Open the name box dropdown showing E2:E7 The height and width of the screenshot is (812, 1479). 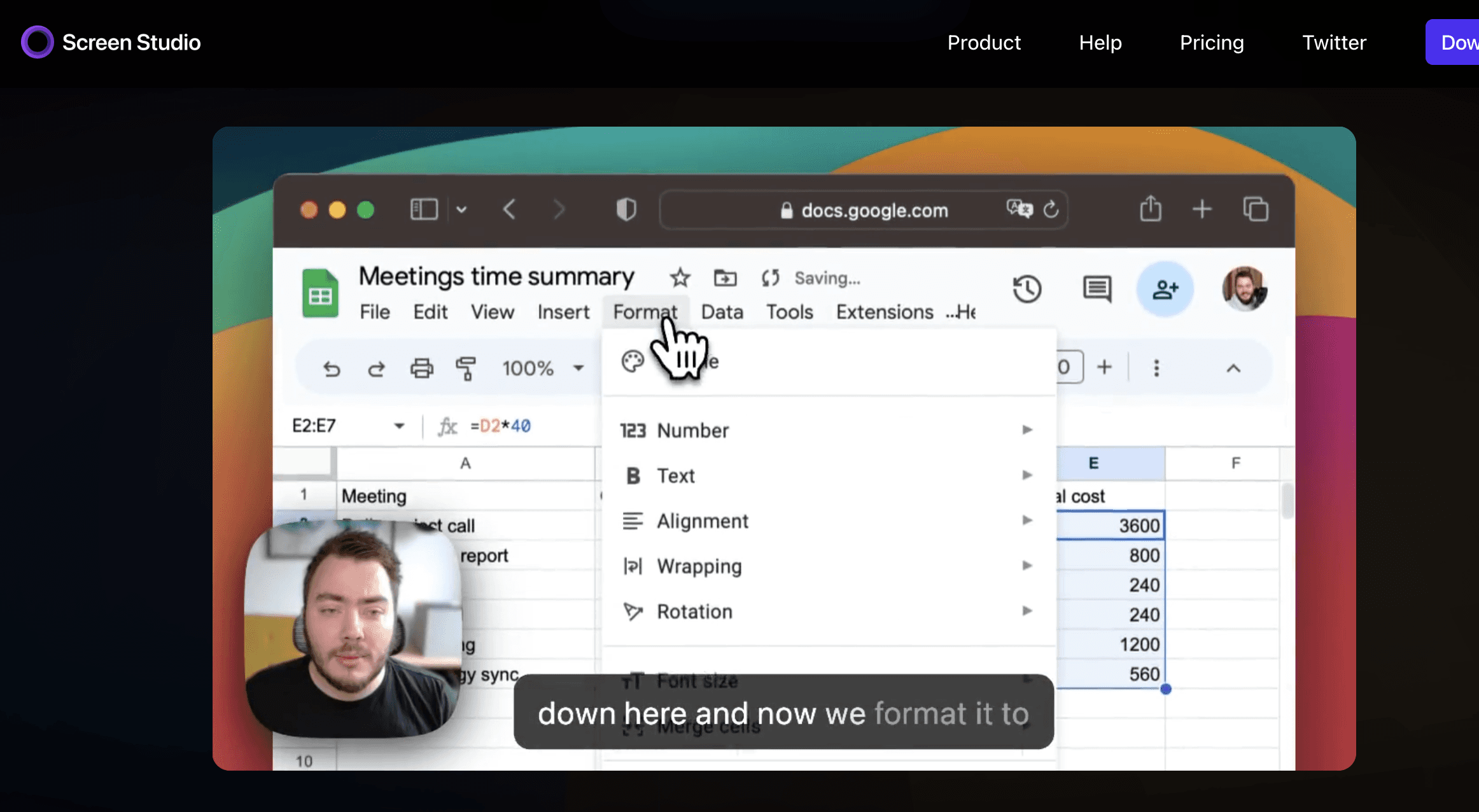point(398,425)
